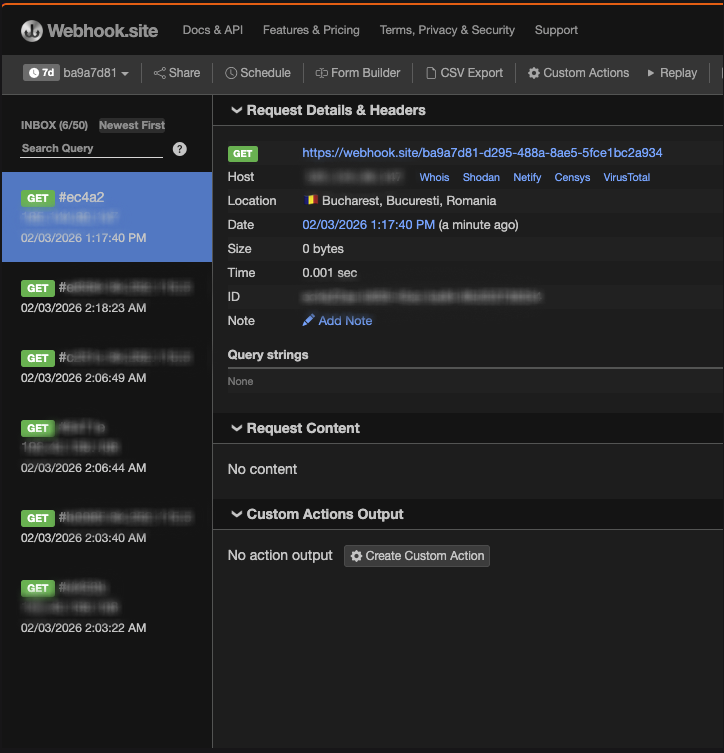Select request from 02/03/2026 2:06:49 AM
This screenshot has height=753, width=724.
tap(107, 367)
